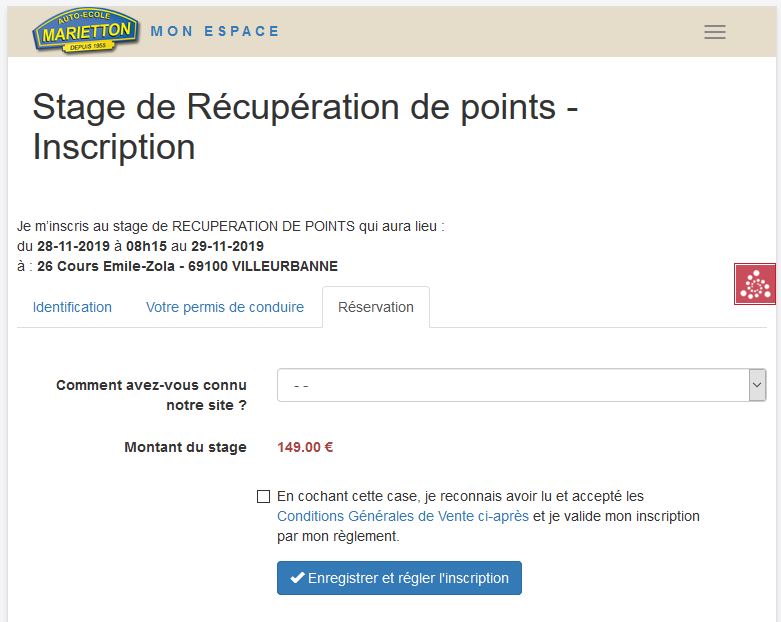Open the red floating widget icon

tap(755, 285)
